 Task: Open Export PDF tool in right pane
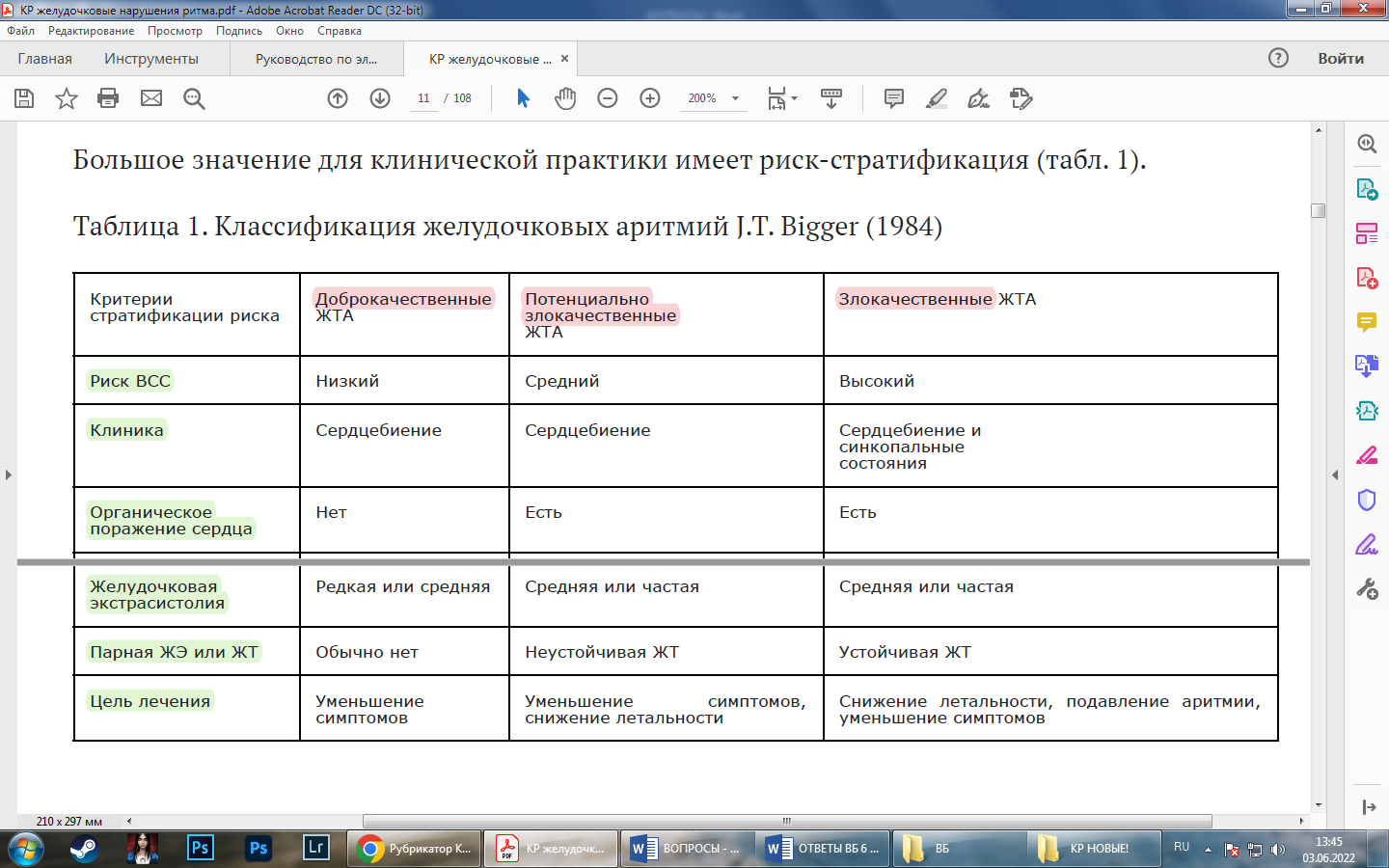pos(1367,189)
